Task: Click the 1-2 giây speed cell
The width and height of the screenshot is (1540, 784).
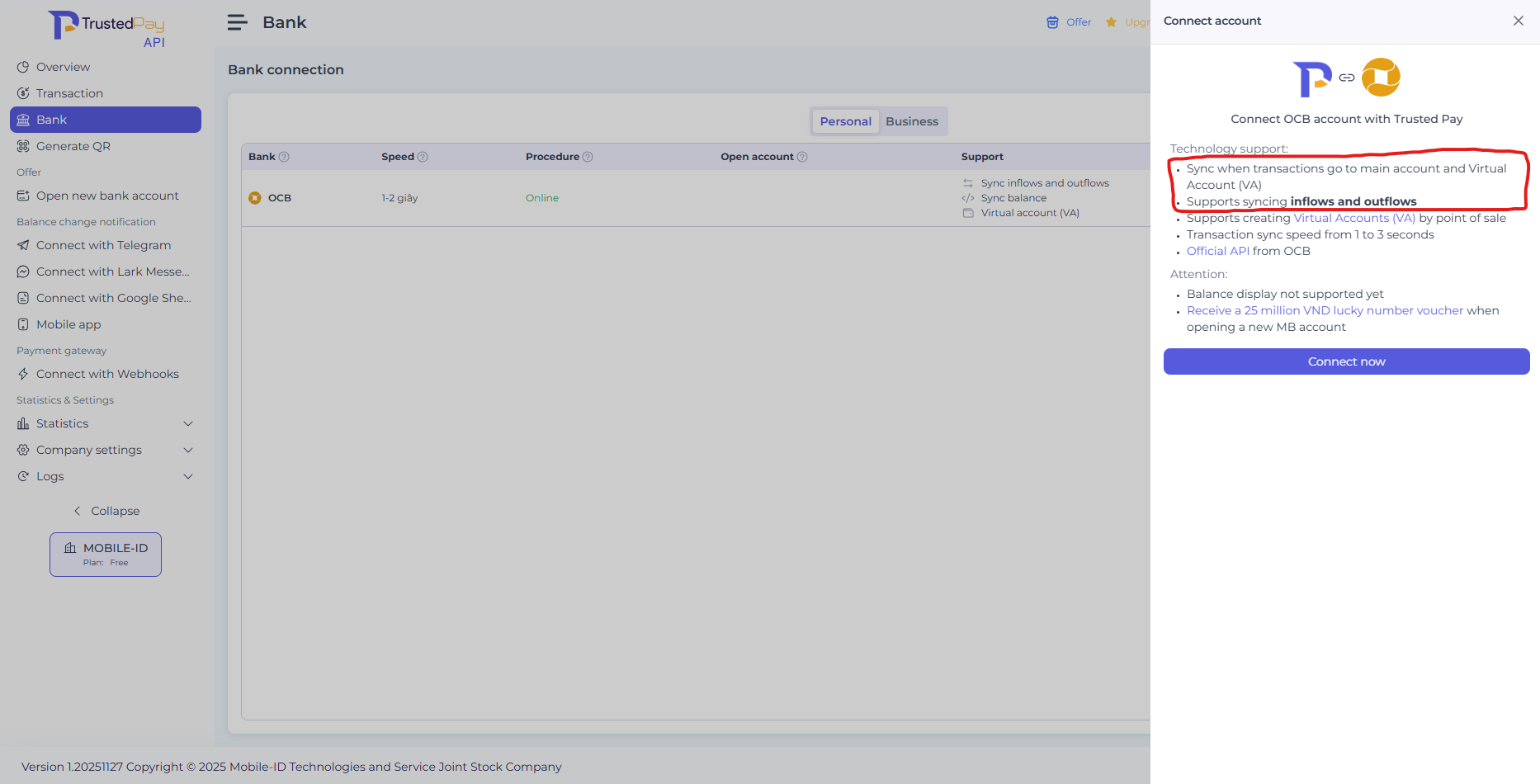Action: [x=399, y=198]
